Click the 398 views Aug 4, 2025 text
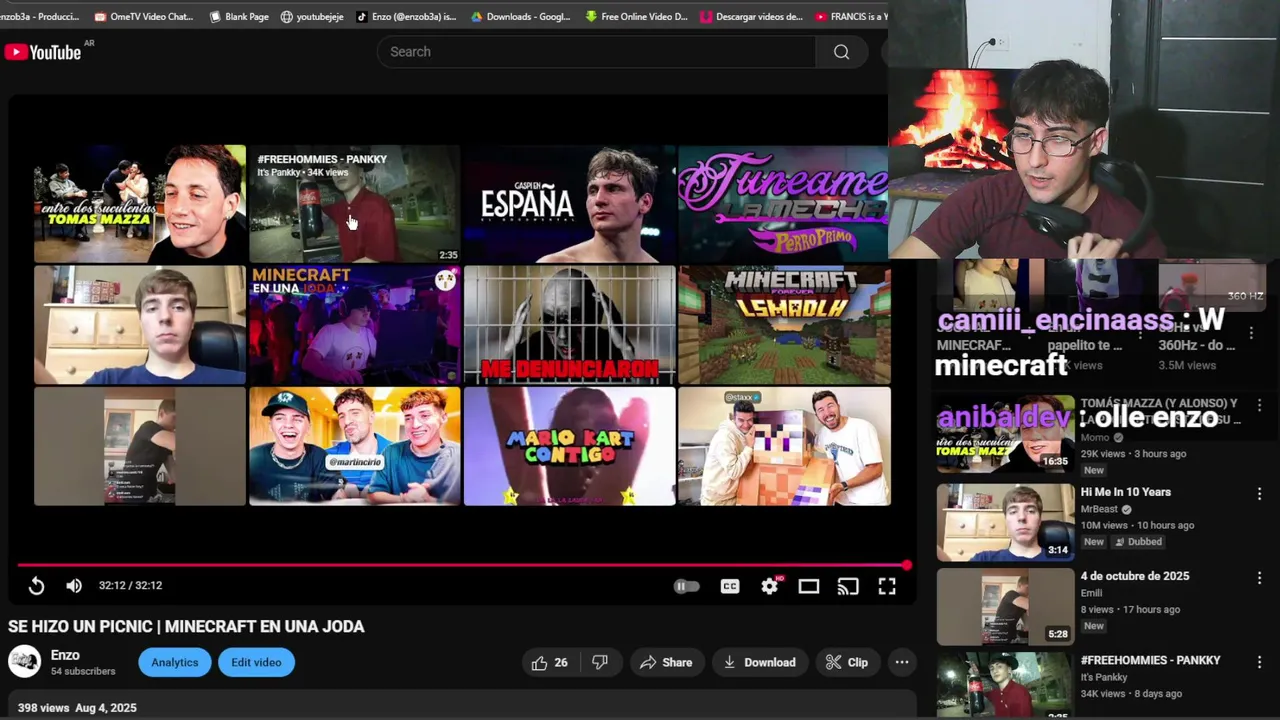 pyautogui.click(x=77, y=708)
